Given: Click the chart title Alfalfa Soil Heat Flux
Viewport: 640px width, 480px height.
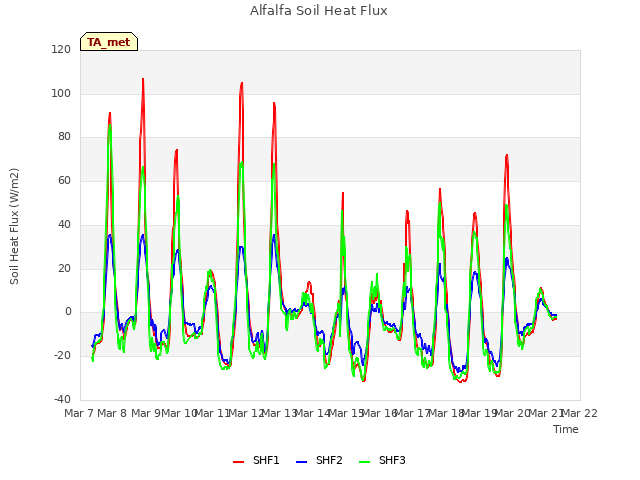Looking at the screenshot, I should pos(319,11).
